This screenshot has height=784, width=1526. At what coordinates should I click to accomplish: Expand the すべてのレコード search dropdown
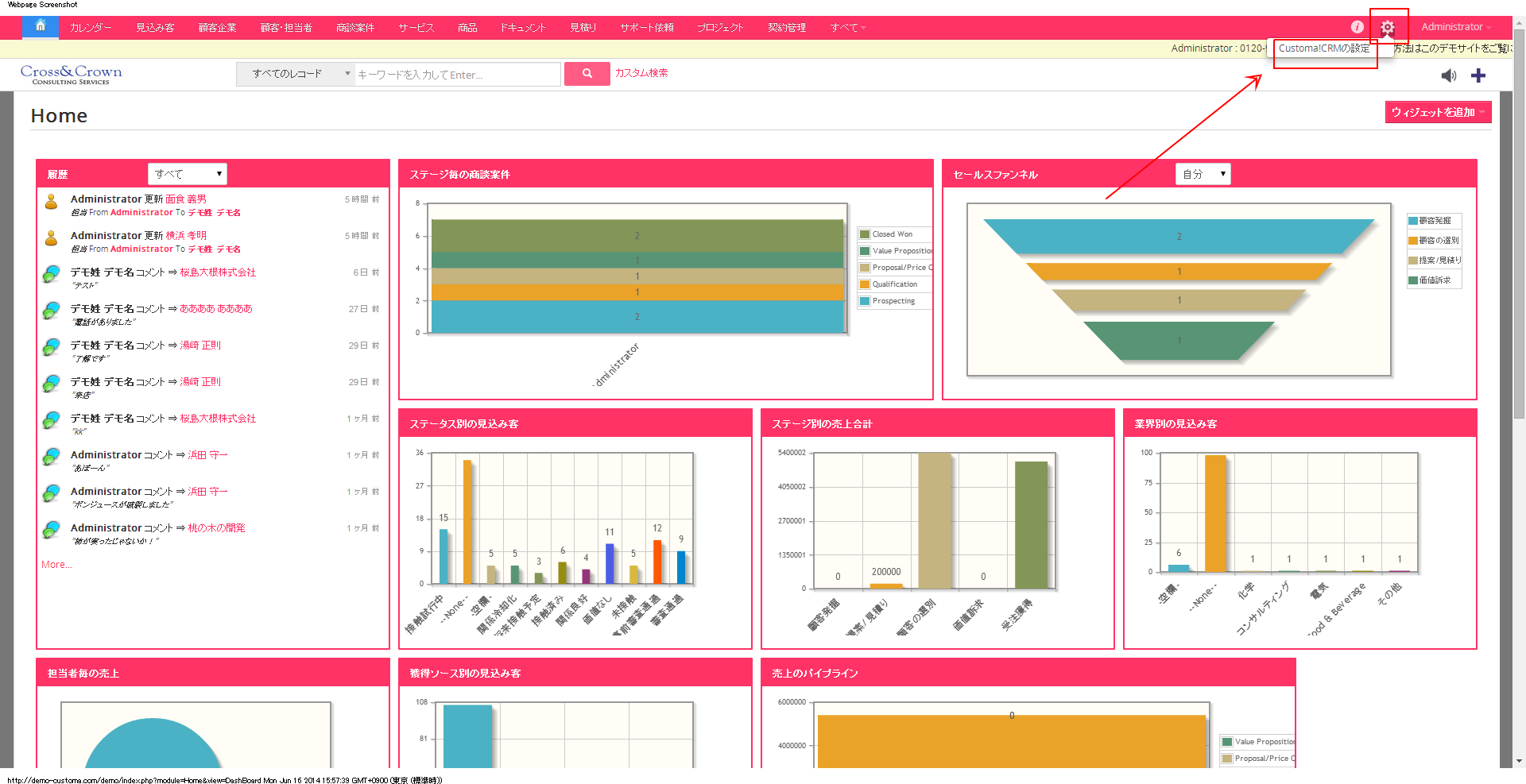296,74
